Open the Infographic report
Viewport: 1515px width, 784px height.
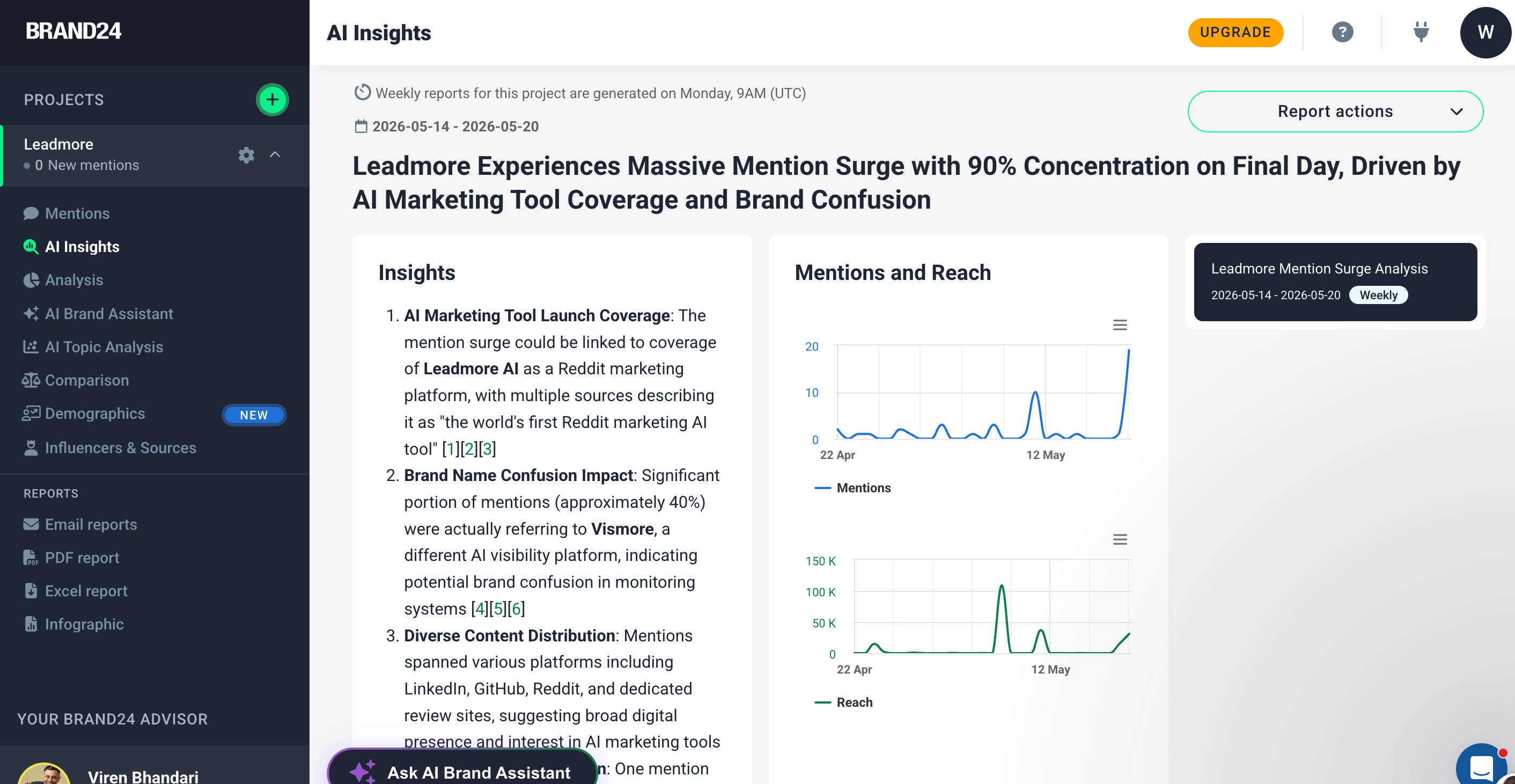pyautogui.click(x=84, y=624)
